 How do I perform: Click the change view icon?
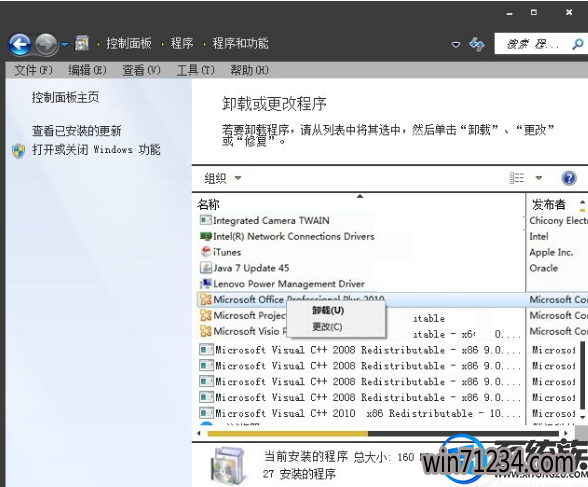point(516,178)
